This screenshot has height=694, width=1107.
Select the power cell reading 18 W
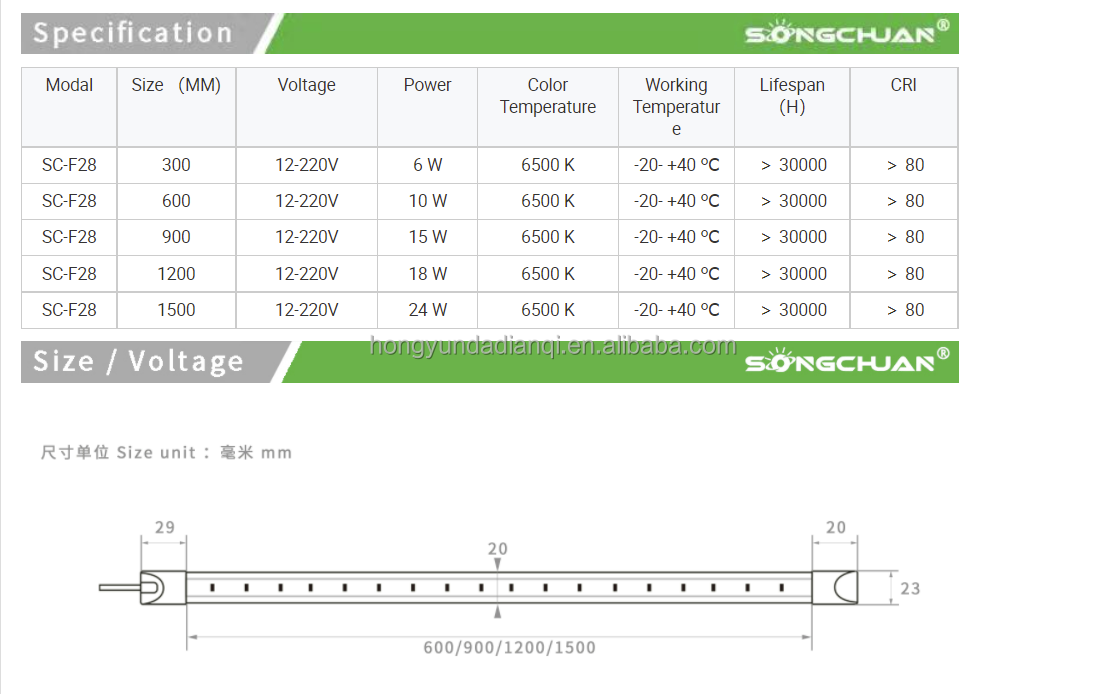pos(427,274)
